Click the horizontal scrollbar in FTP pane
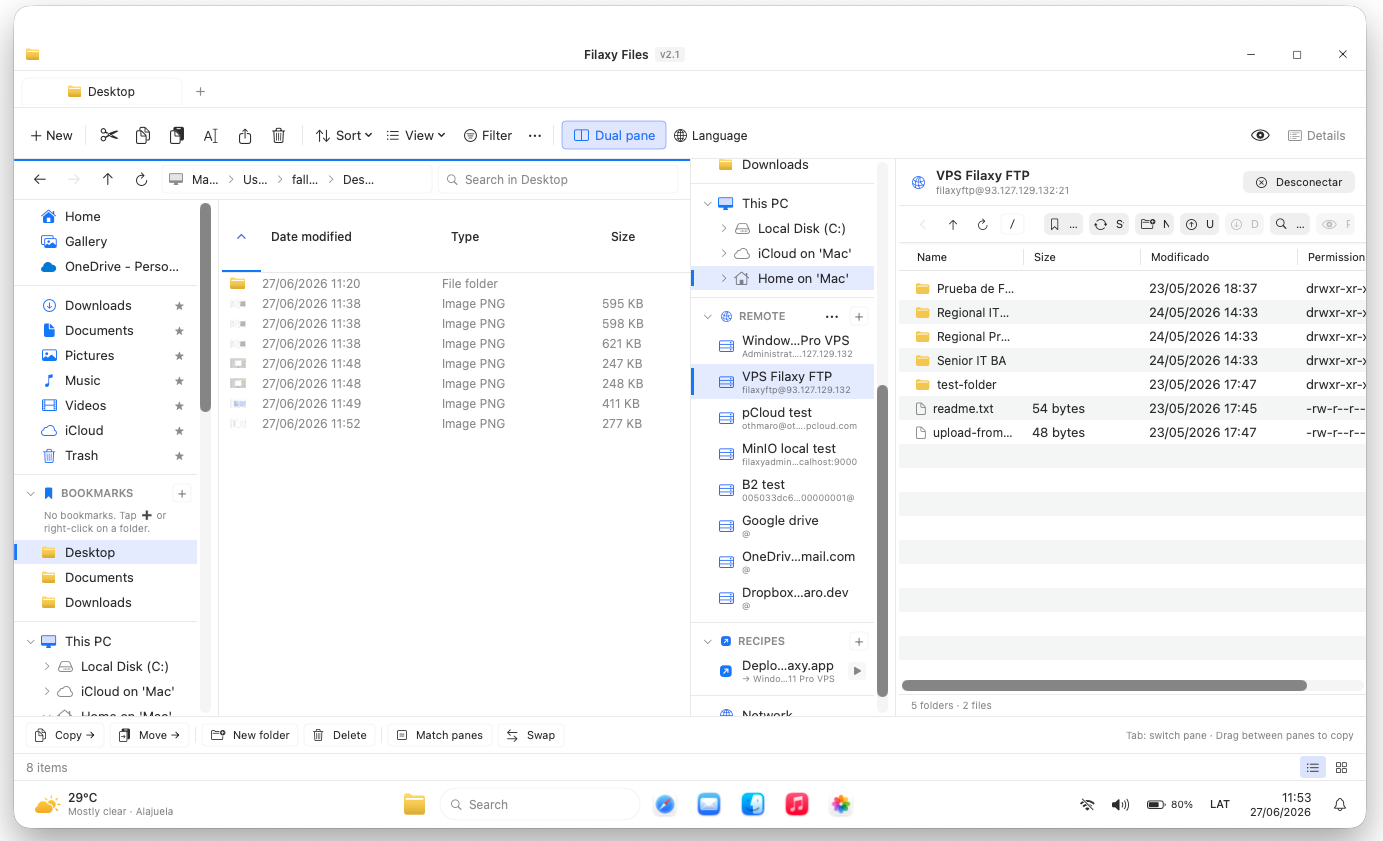Image resolution: width=1383 pixels, height=841 pixels. tap(1104, 686)
